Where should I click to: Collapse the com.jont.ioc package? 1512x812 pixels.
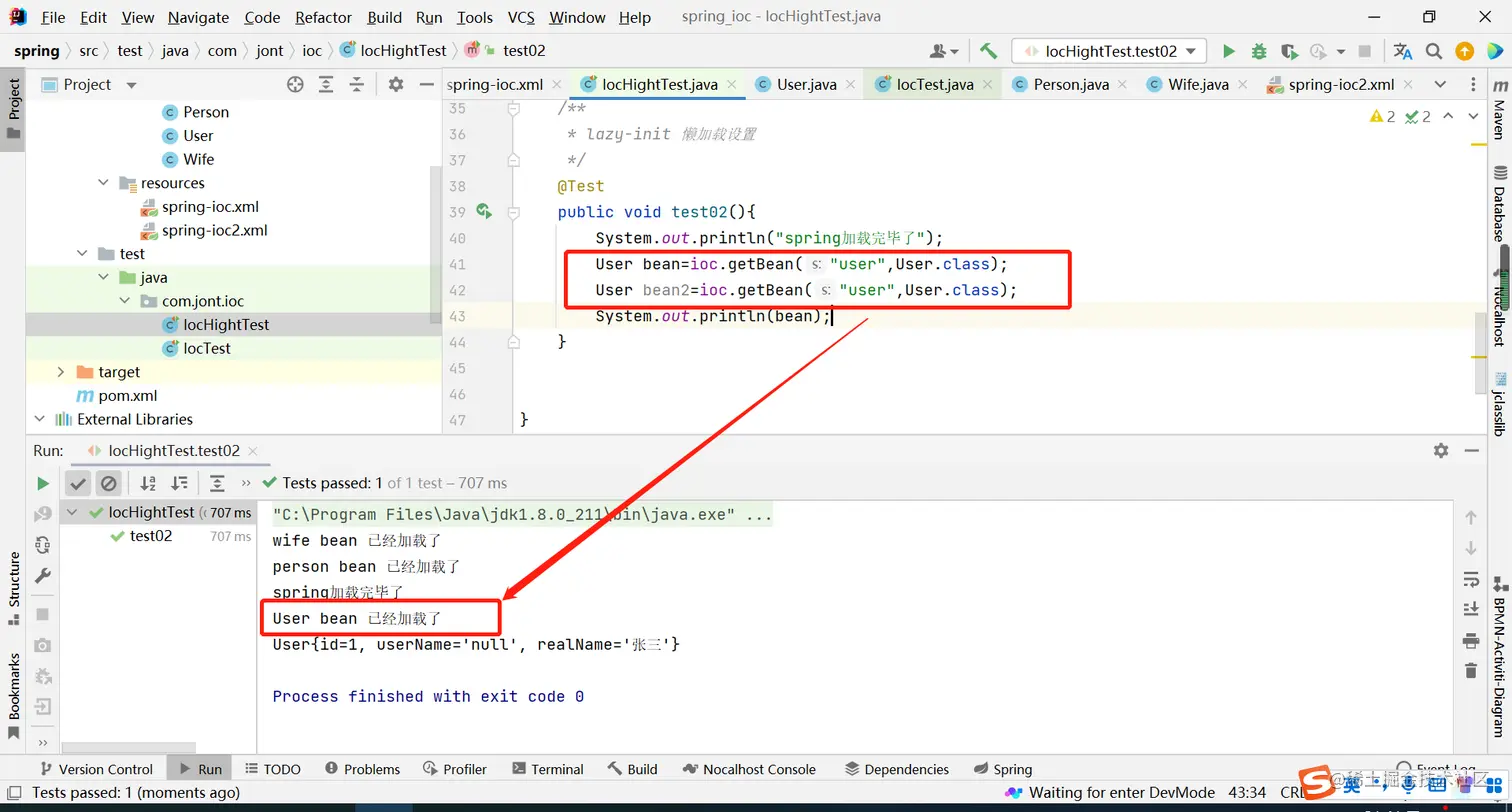click(125, 301)
